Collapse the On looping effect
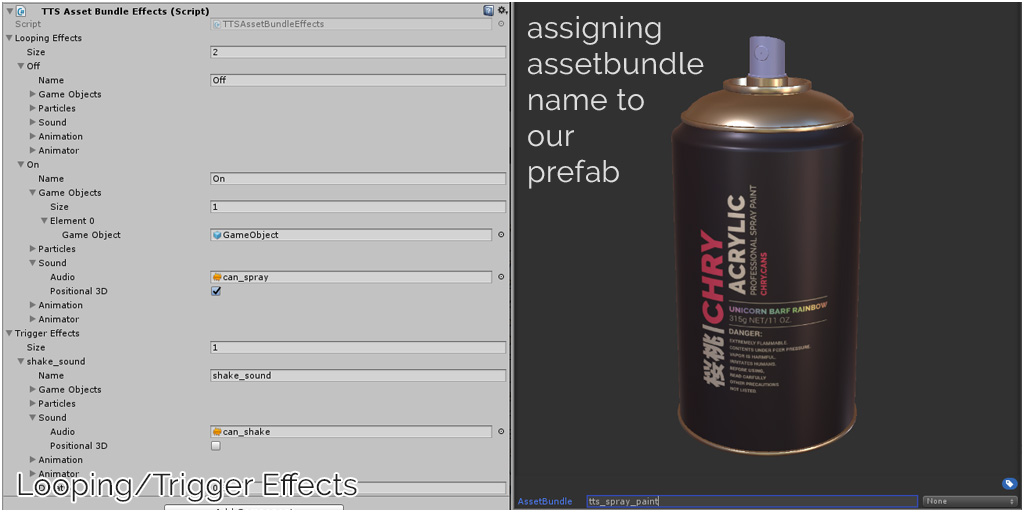This screenshot has height=512, width=1024. pyautogui.click(x=21, y=165)
